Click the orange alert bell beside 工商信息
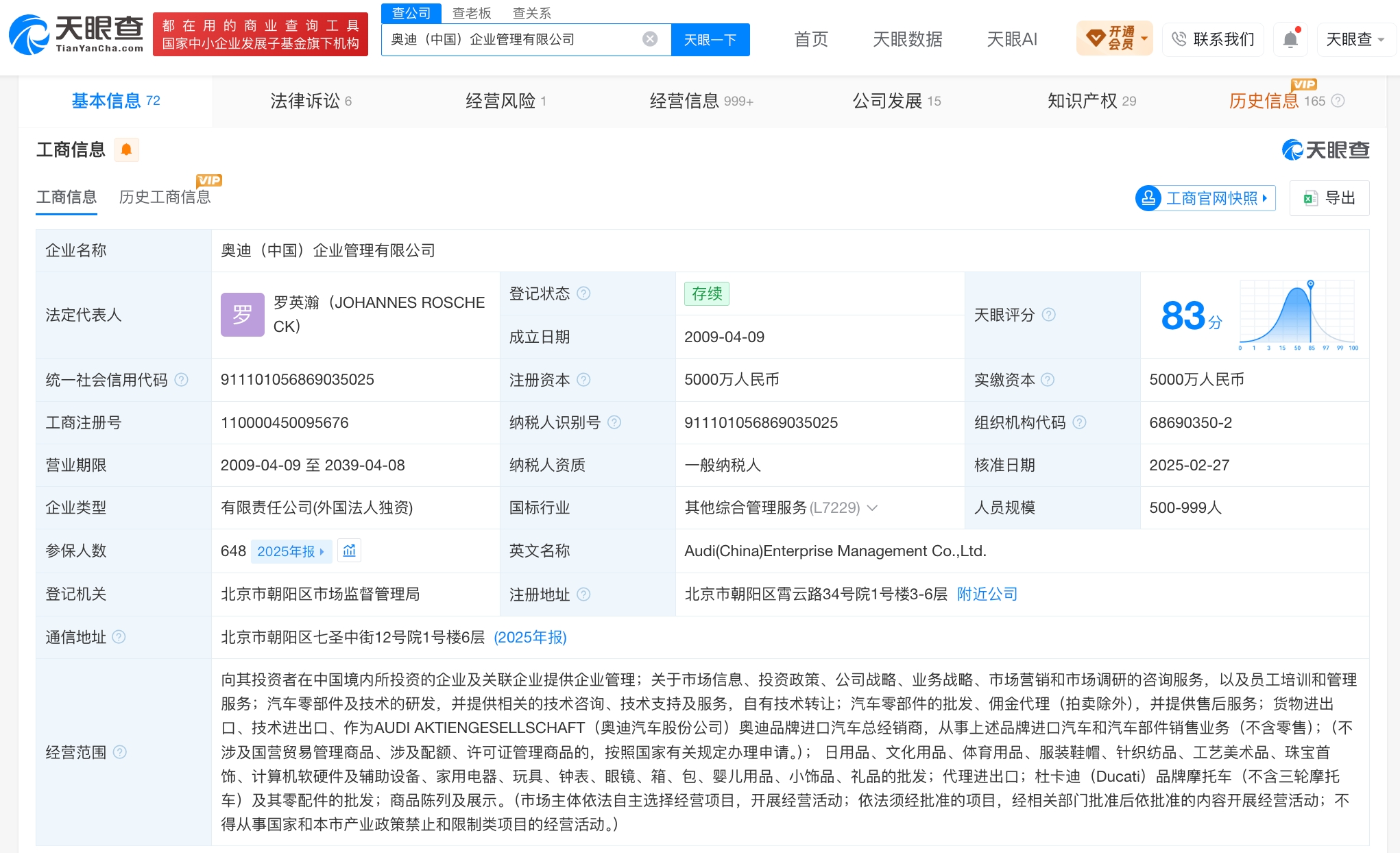This screenshot has width=1400, height=853. 126,149
